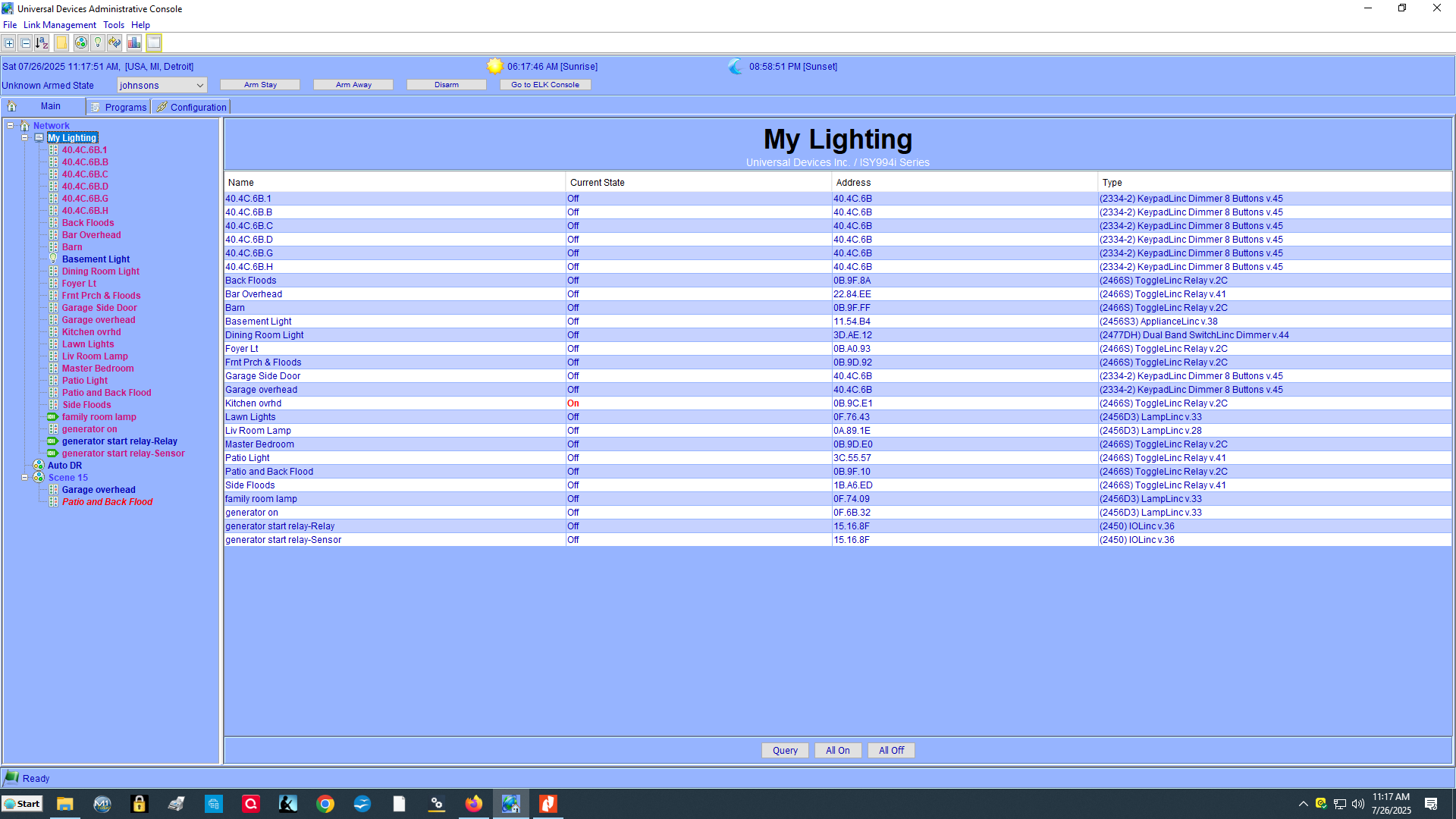Click the Arm Stay button

point(260,85)
